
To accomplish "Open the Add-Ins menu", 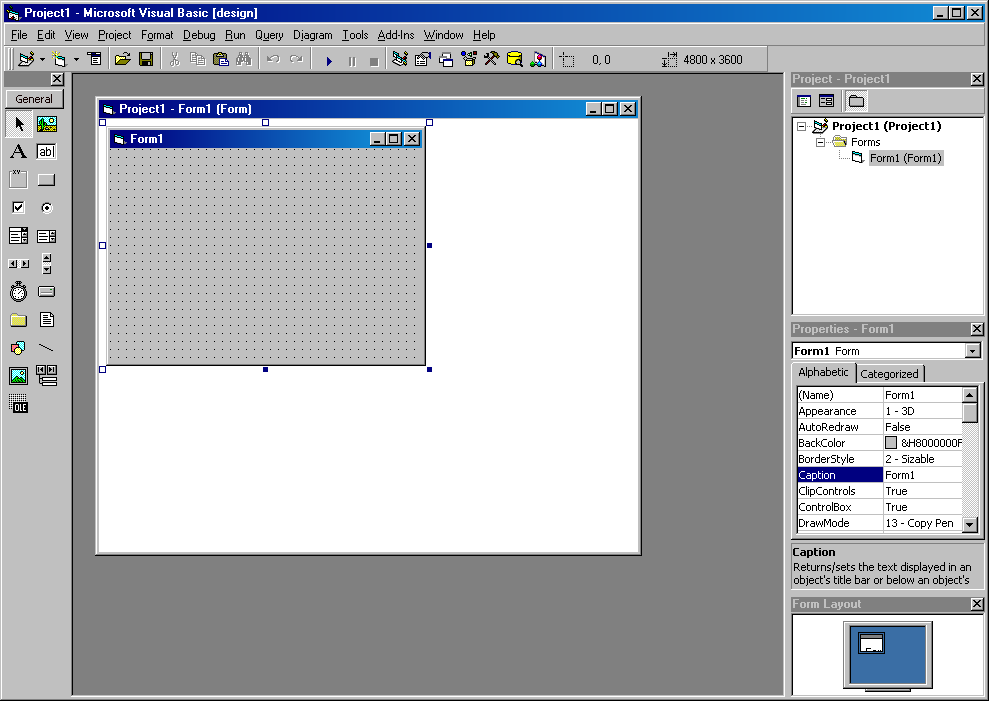I will tap(395, 35).
